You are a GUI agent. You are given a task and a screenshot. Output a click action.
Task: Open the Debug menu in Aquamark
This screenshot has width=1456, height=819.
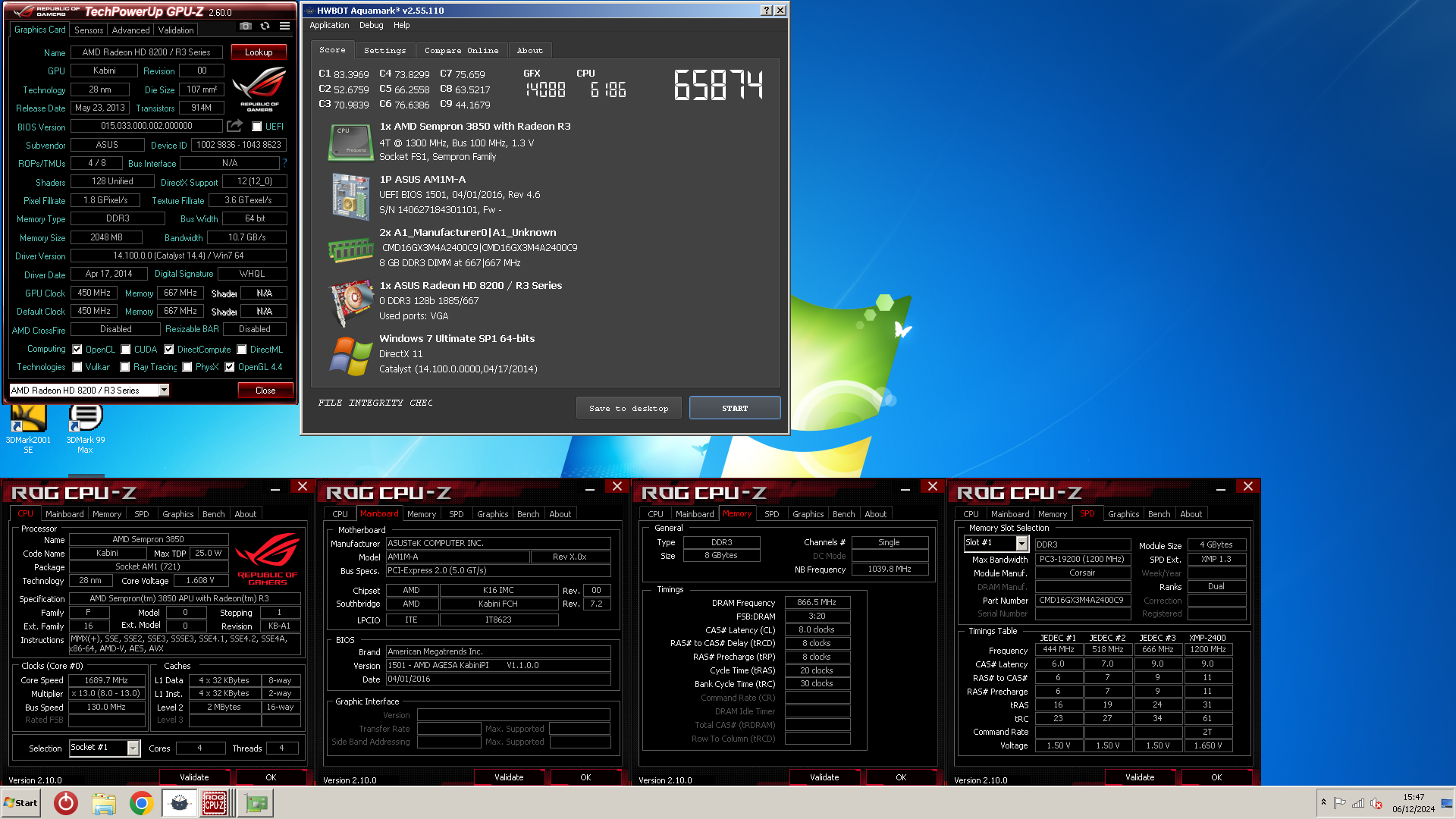click(371, 25)
